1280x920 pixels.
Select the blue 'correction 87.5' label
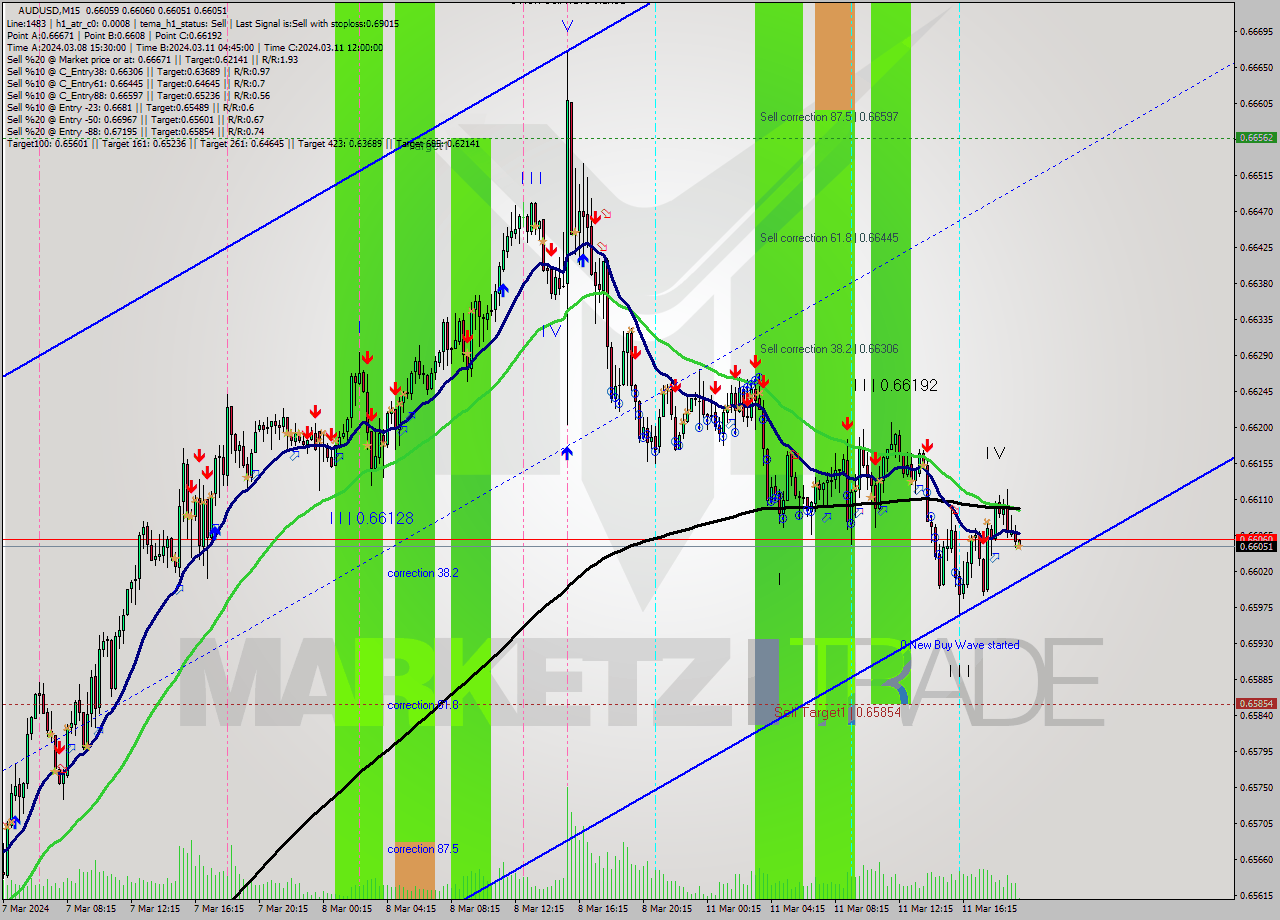pos(423,849)
